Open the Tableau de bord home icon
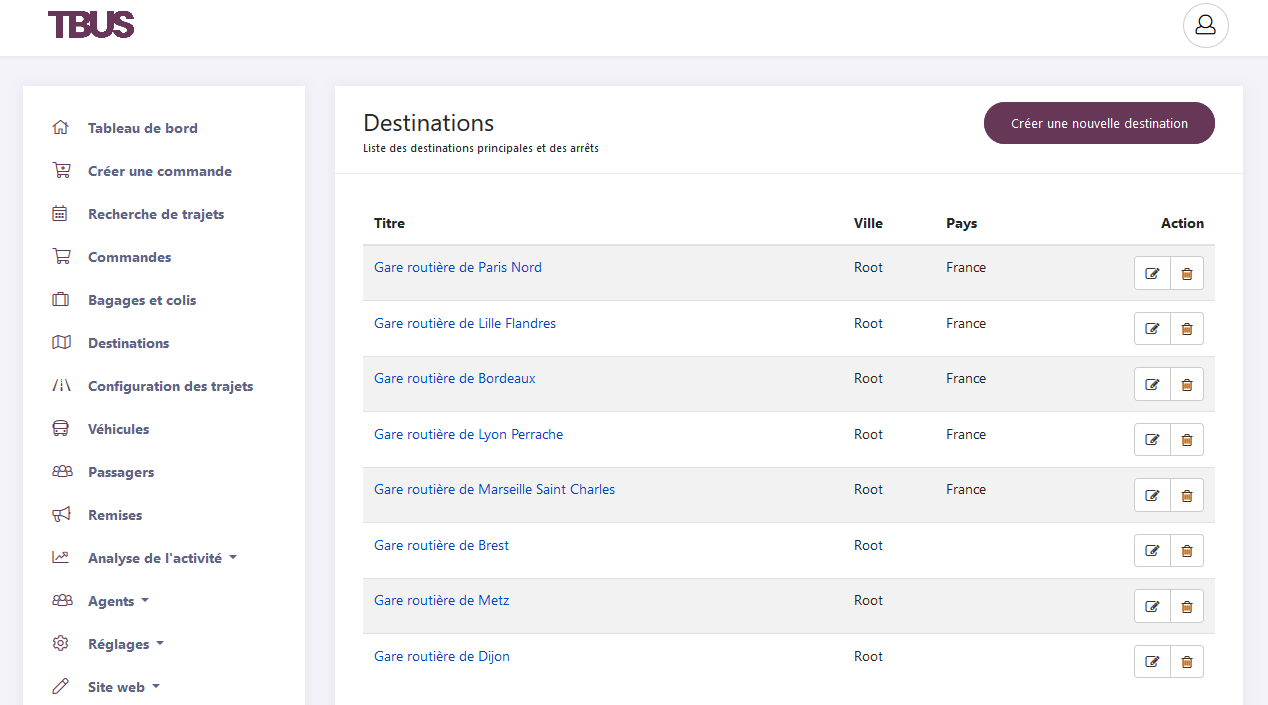This screenshot has height=705, width=1268. [61, 128]
